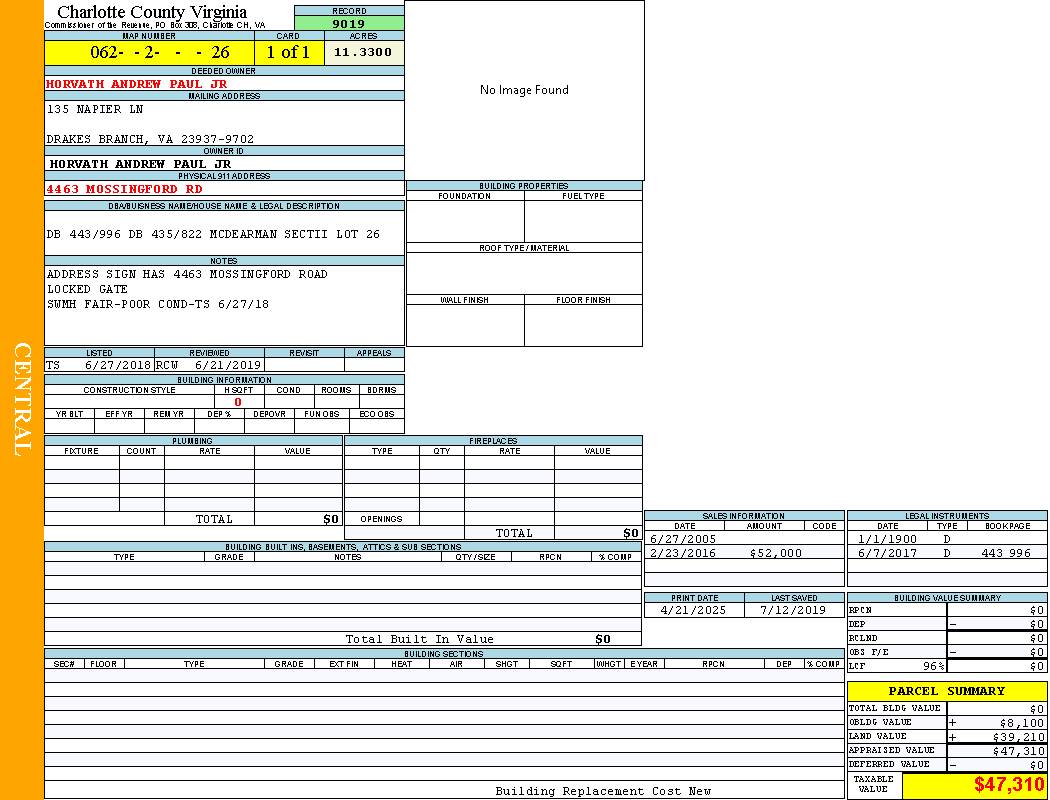Viewport: 1050px width, 800px height.
Task: Select the red H SQFT value
Action: pos(238,402)
